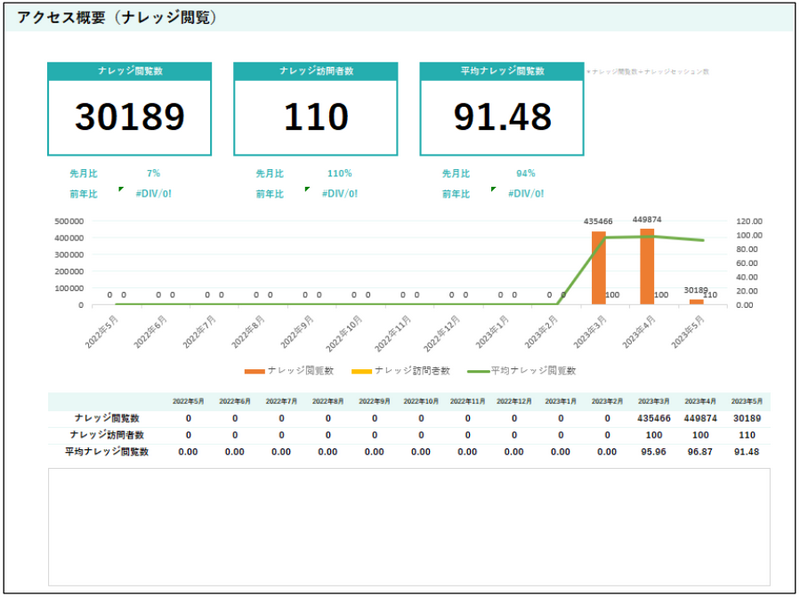
Task: Click the 94% month-over-month value
Action: (x=526, y=173)
